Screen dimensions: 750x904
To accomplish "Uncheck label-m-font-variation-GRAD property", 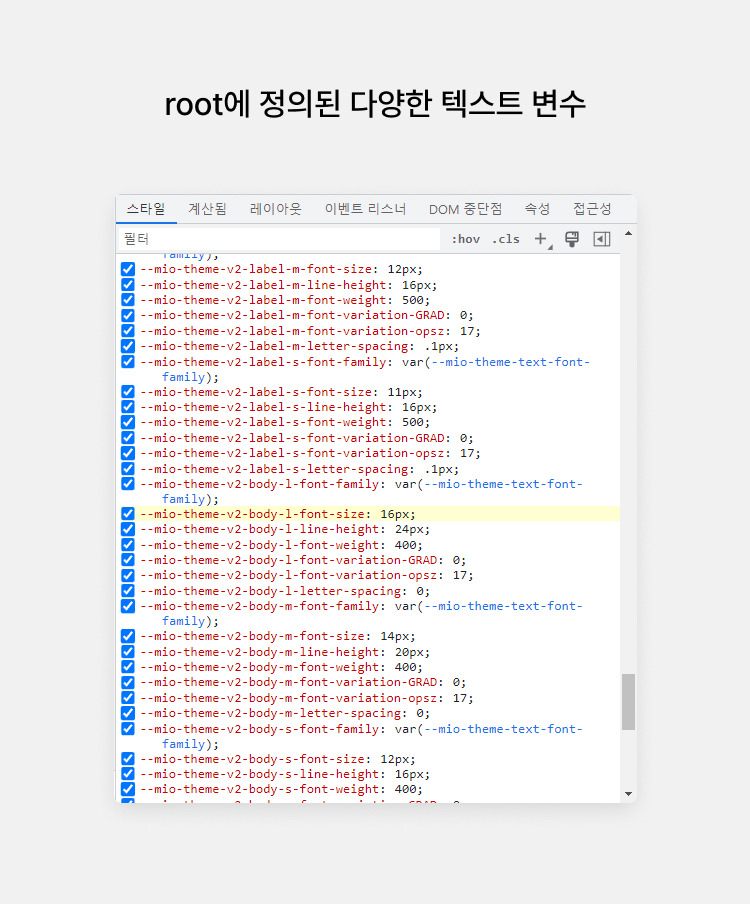I will 128,315.
